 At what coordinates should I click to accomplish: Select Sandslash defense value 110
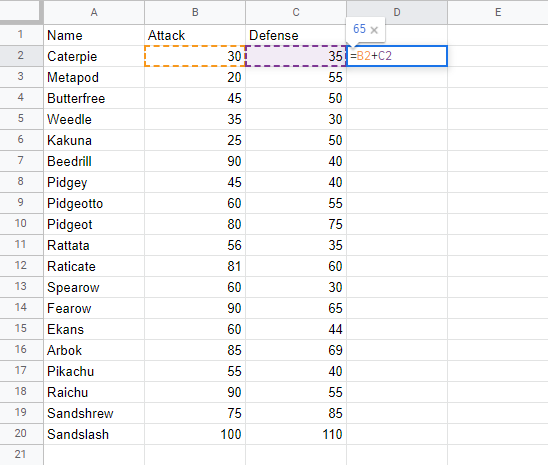point(296,434)
